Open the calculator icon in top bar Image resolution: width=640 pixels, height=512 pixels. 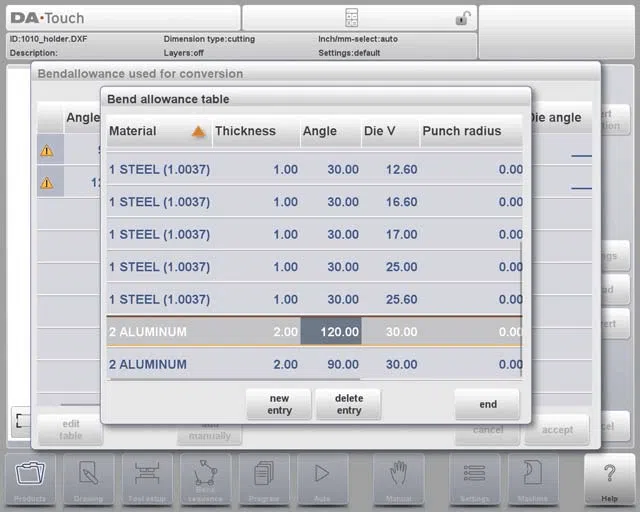pos(351,18)
